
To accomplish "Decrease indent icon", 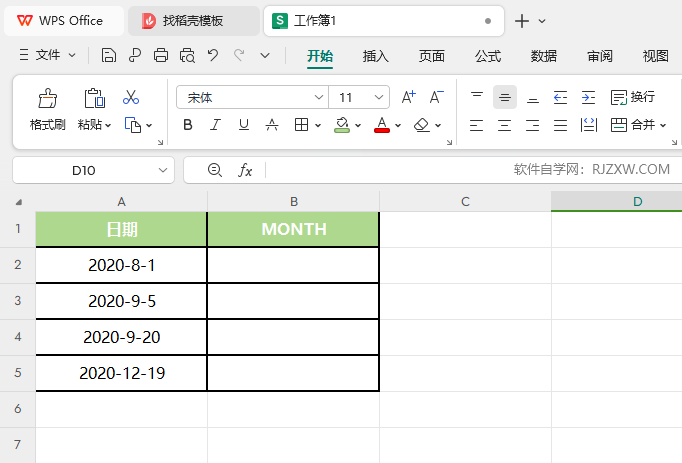I will click(x=560, y=97).
